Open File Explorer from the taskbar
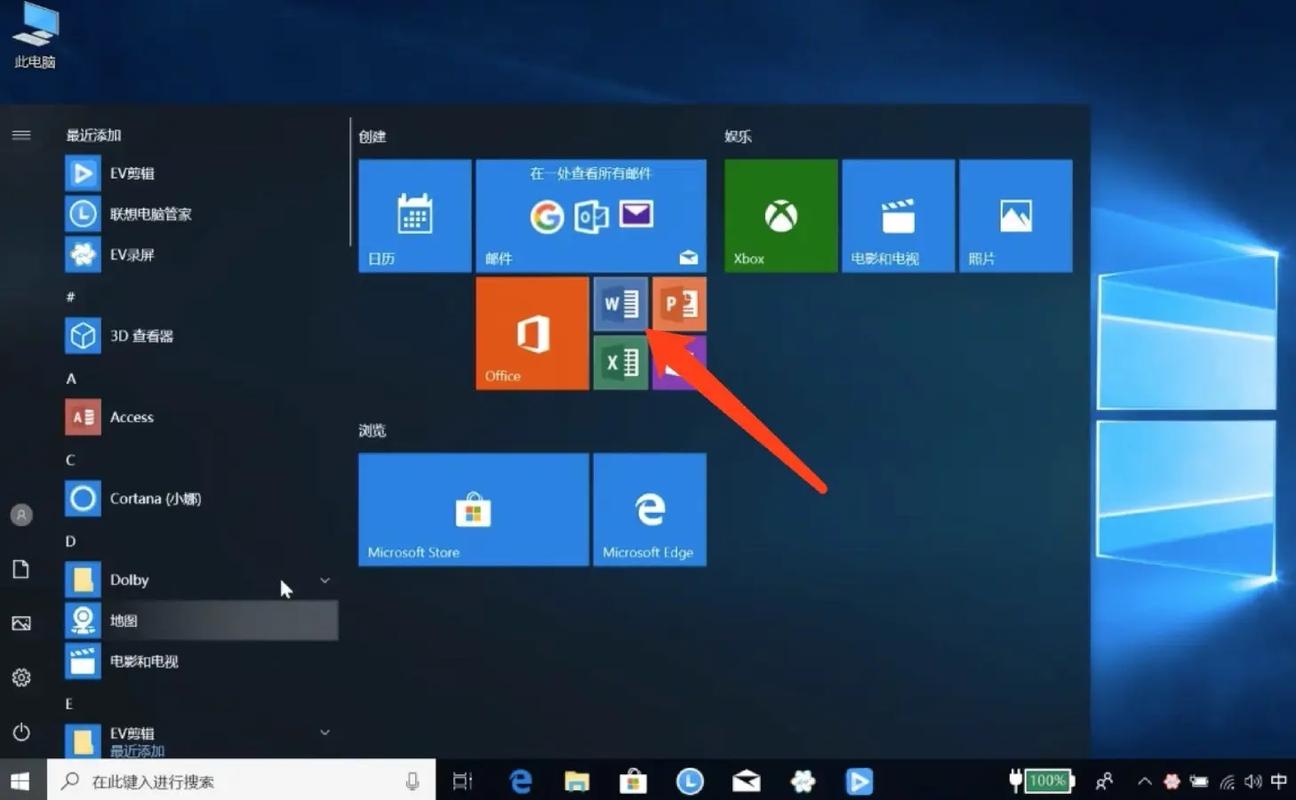This screenshot has height=800, width=1296. point(576,781)
